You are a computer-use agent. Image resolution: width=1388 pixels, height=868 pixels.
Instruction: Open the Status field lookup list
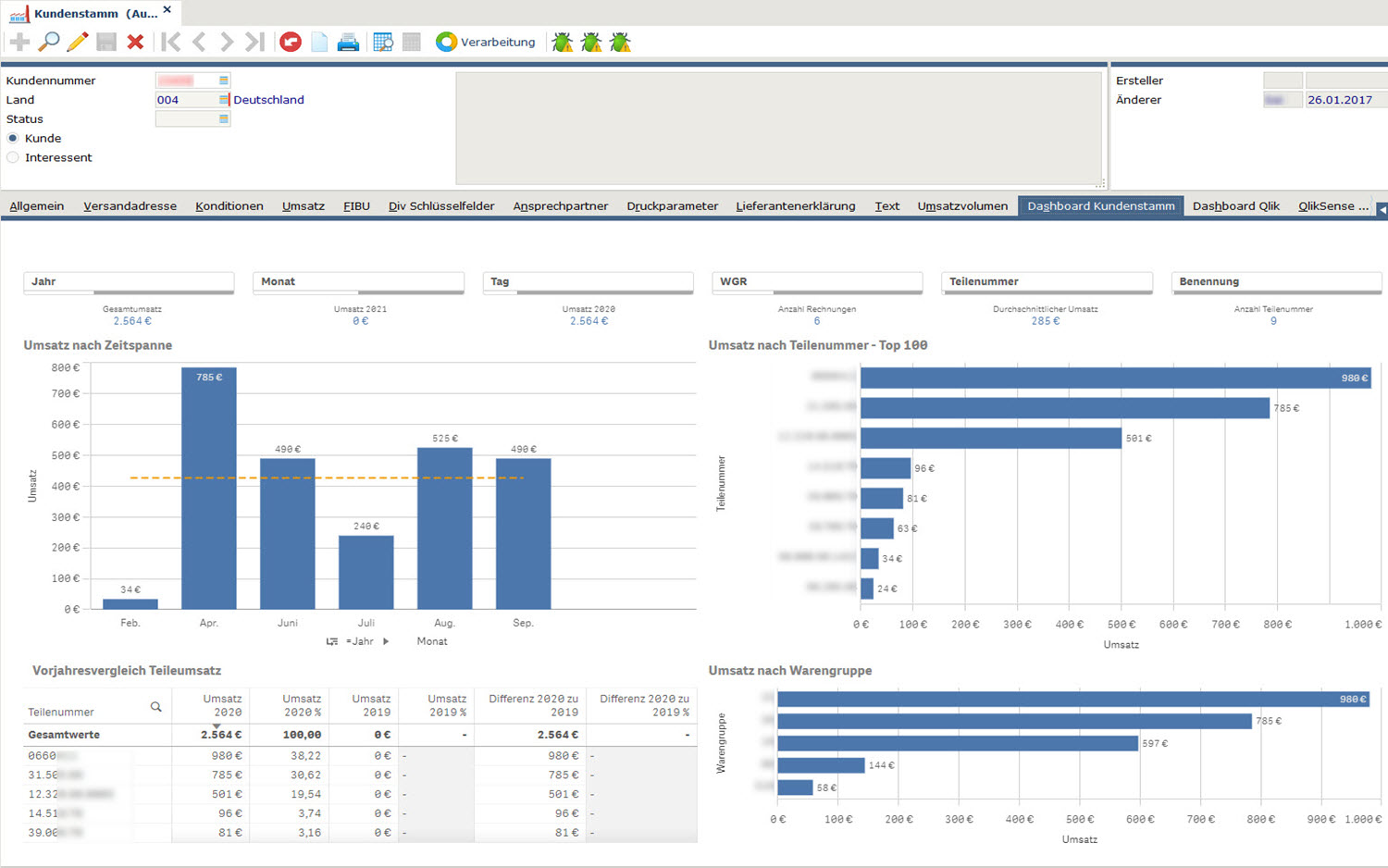coord(223,119)
